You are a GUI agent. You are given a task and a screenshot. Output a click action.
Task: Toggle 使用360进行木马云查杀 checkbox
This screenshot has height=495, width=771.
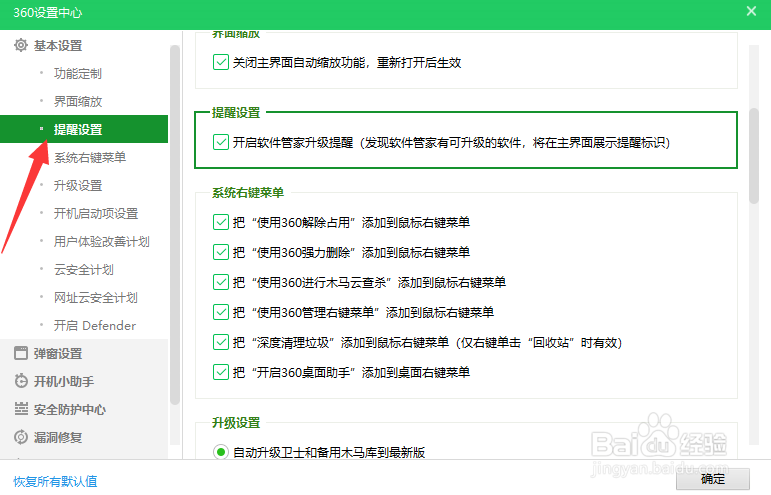(x=221, y=282)
